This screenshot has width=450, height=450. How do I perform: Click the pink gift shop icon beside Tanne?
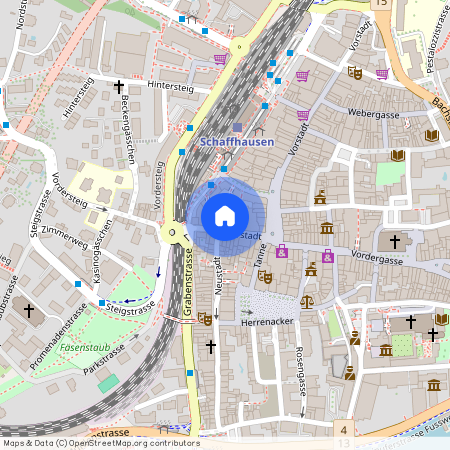tap(282, 251)
